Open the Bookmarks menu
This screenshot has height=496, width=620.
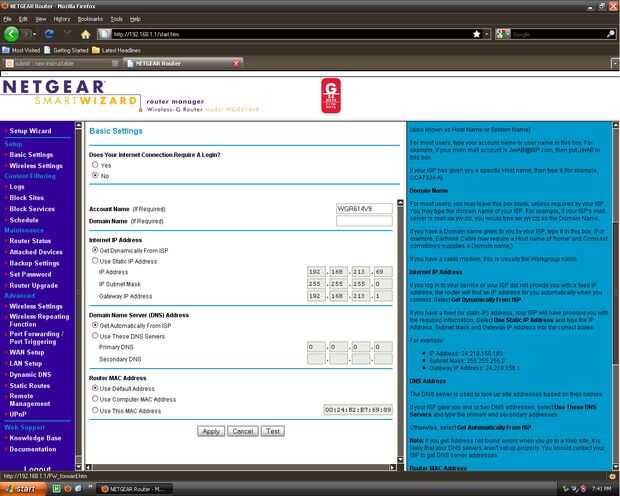[90, 19]
